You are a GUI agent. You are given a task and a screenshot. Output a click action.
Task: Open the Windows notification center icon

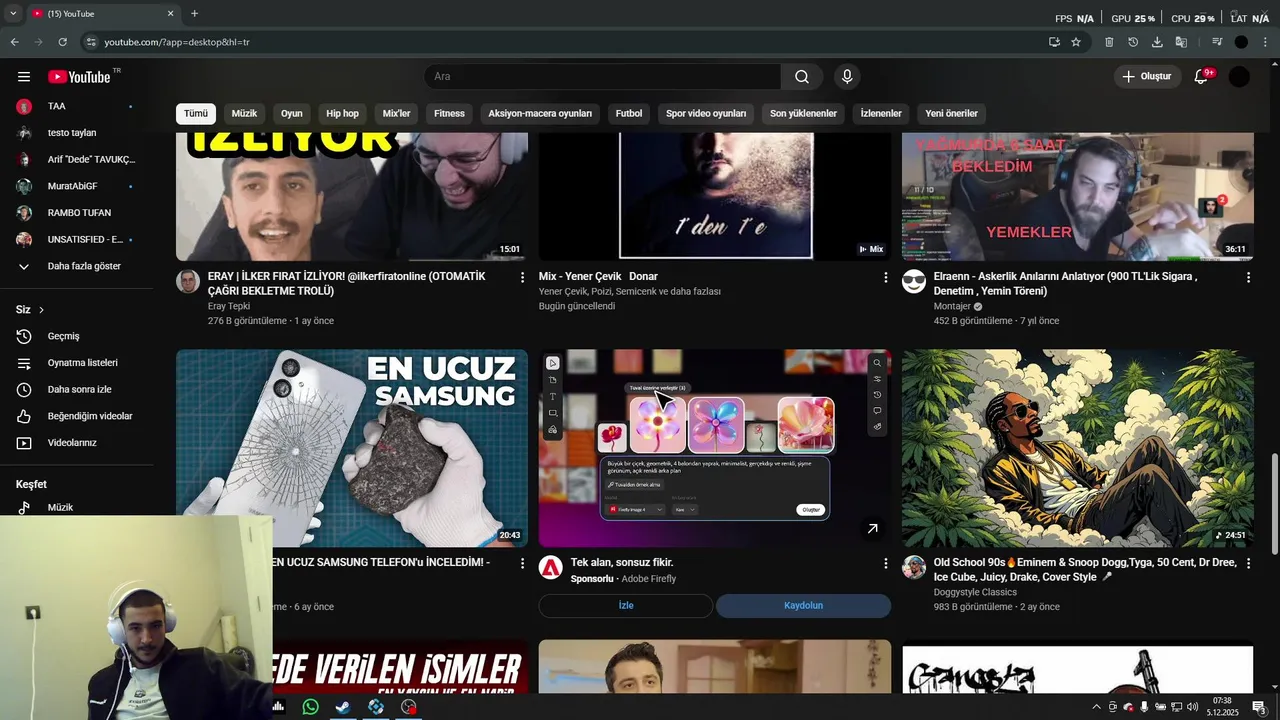tap(1259, 707)
